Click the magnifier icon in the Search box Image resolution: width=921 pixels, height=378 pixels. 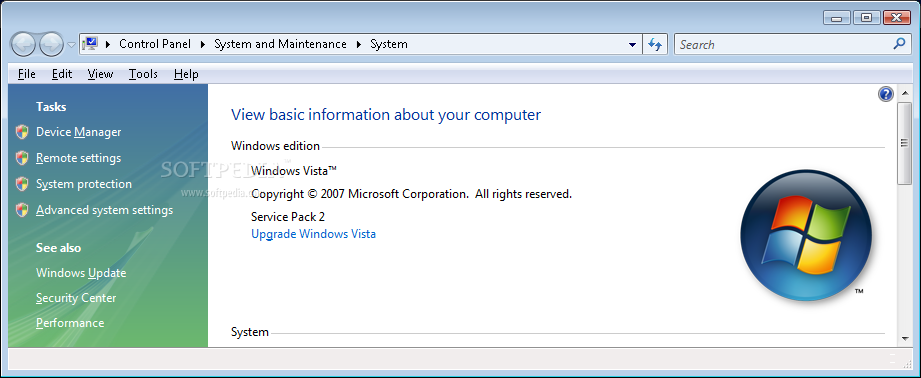coord(899,43)
